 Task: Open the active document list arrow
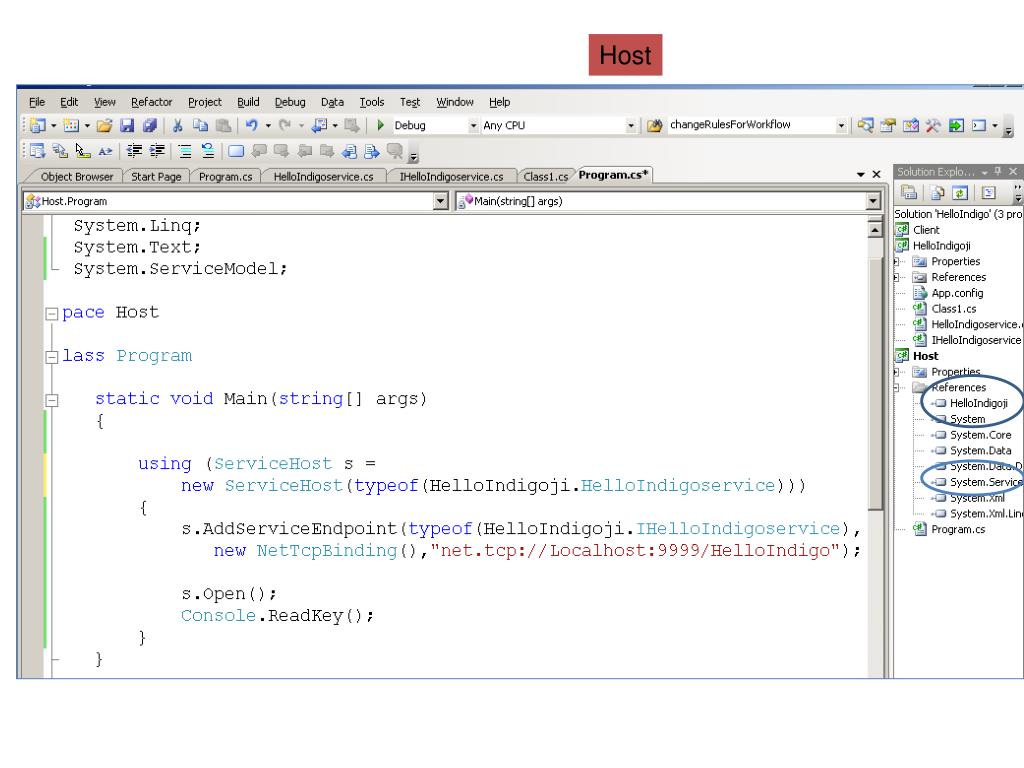[x=861, y=174]
